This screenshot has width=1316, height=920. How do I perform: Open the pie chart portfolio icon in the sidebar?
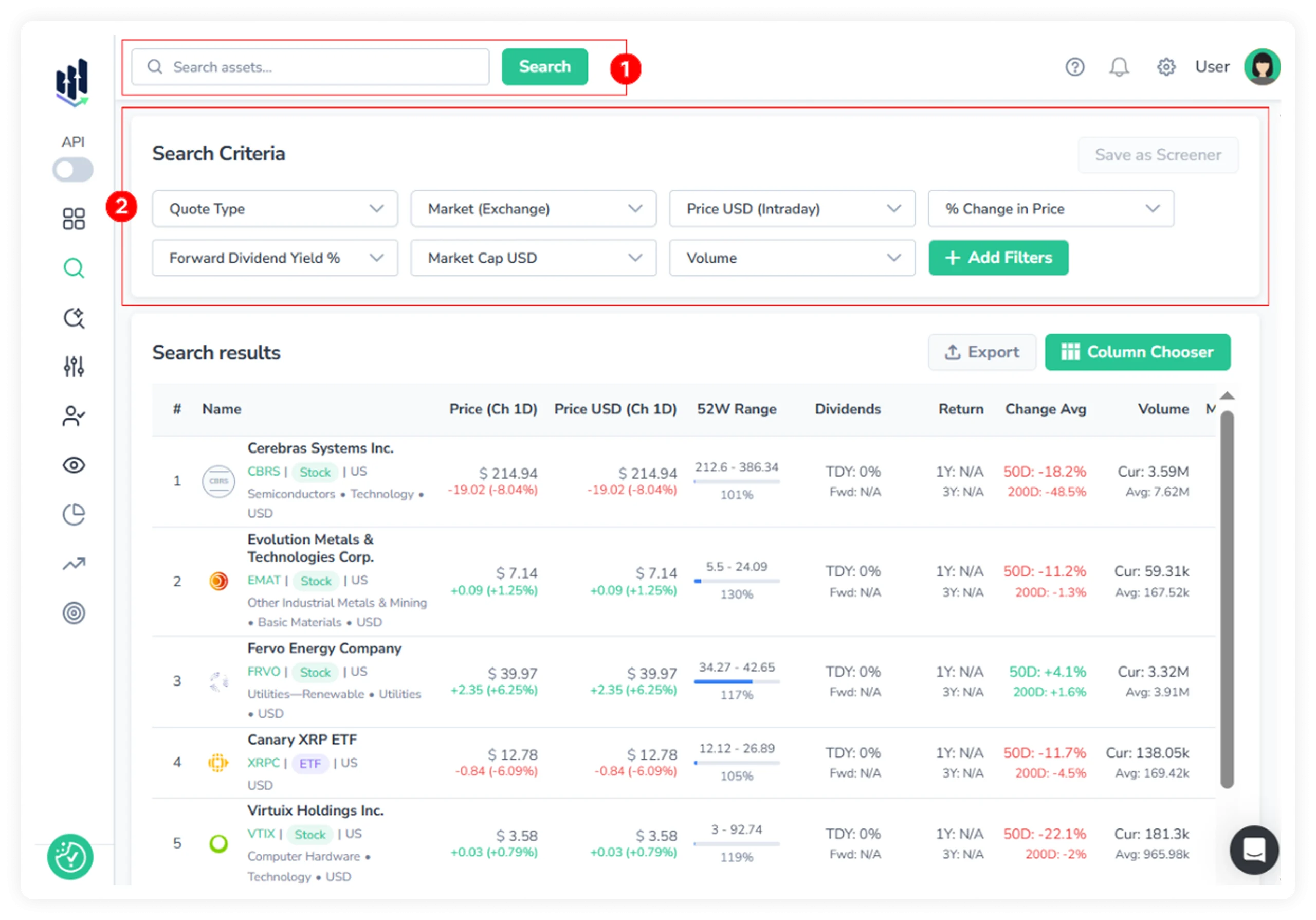tap(74, 515)
